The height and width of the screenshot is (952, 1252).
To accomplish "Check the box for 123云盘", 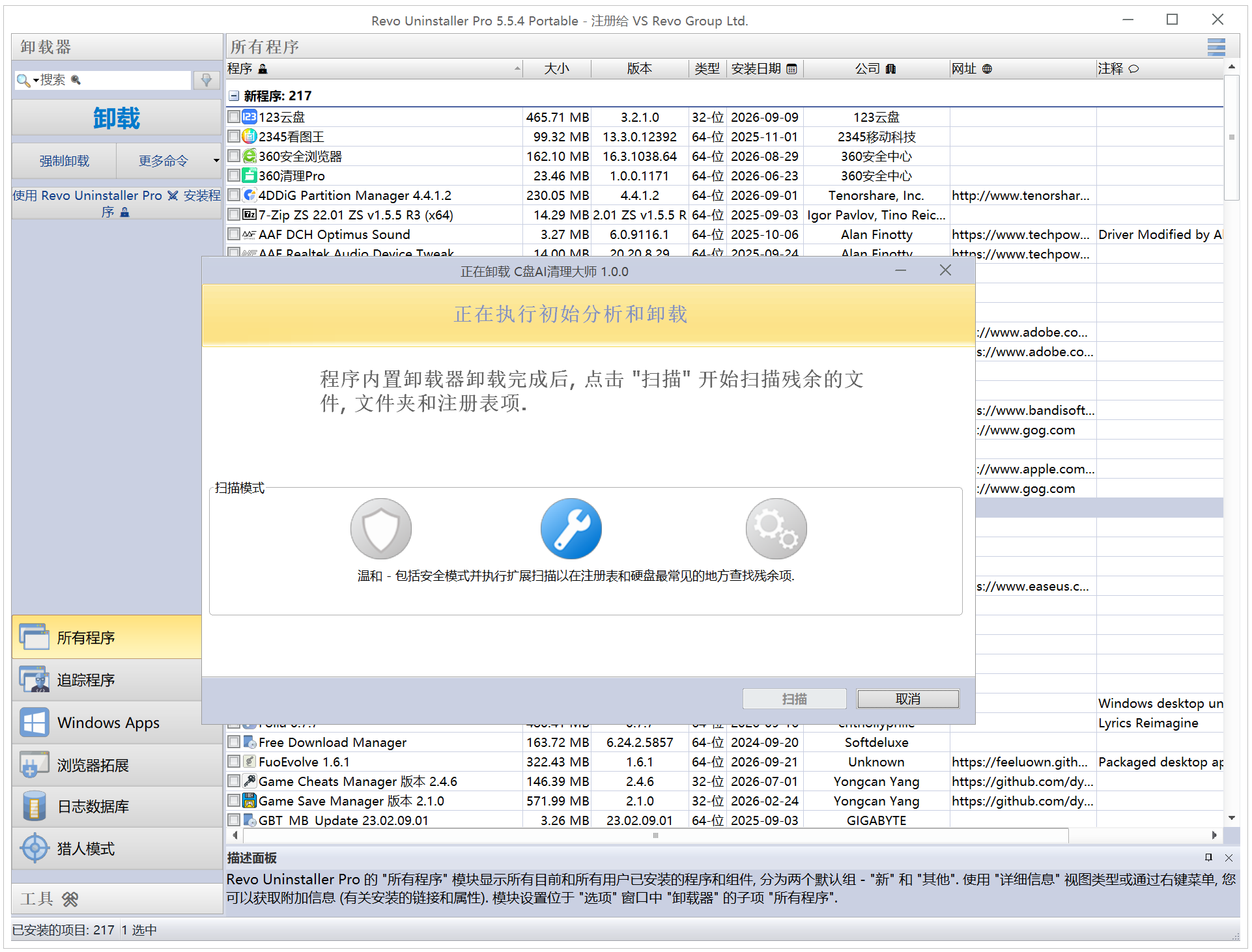I will [x=234, y=117].
